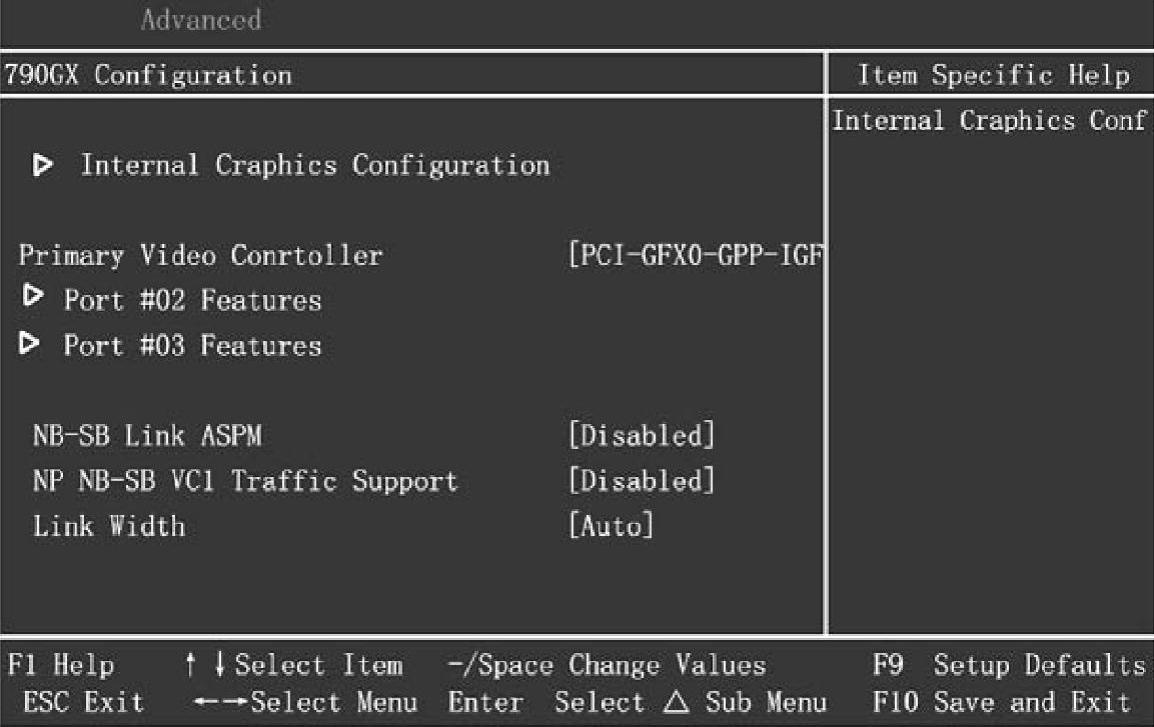Change Primary Video Conrtoller PCI-GFX0-GPP-IGF value
This screenshot has height=727, width=1154.
(695, 255)
